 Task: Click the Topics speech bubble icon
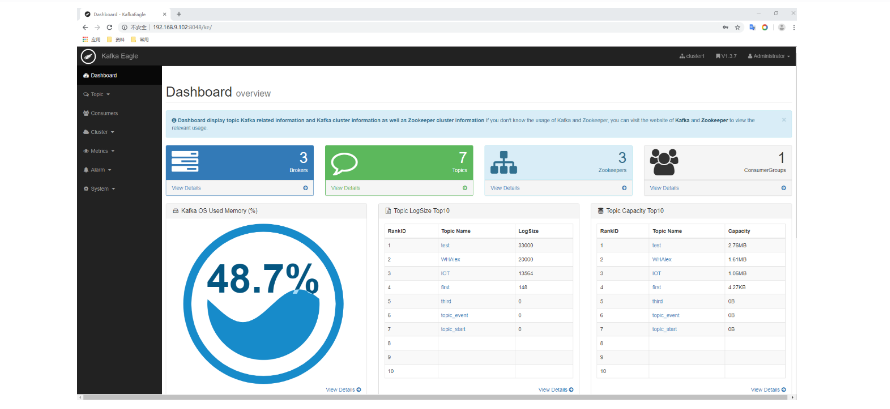[344, 163]
